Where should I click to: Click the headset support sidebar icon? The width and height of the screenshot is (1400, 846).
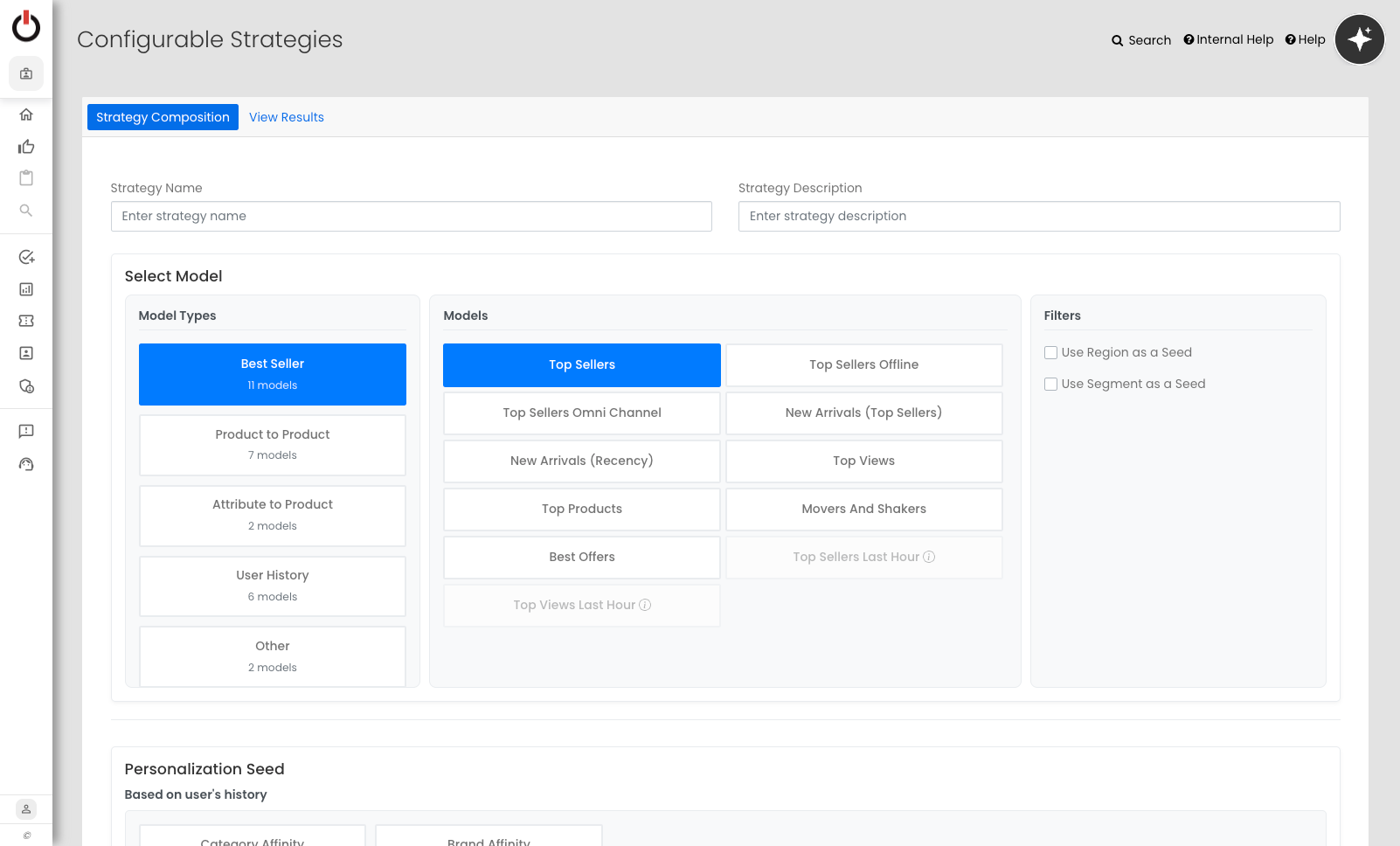26,464
